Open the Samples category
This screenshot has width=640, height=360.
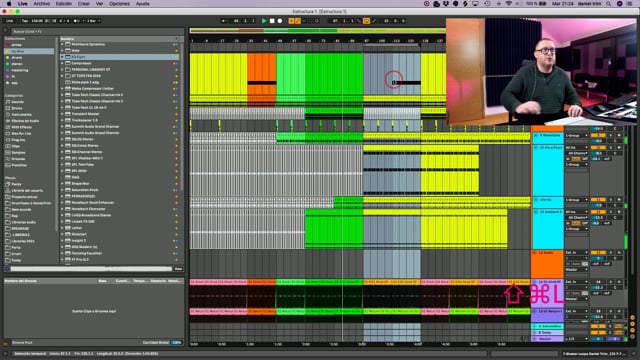tap(18, 153)
